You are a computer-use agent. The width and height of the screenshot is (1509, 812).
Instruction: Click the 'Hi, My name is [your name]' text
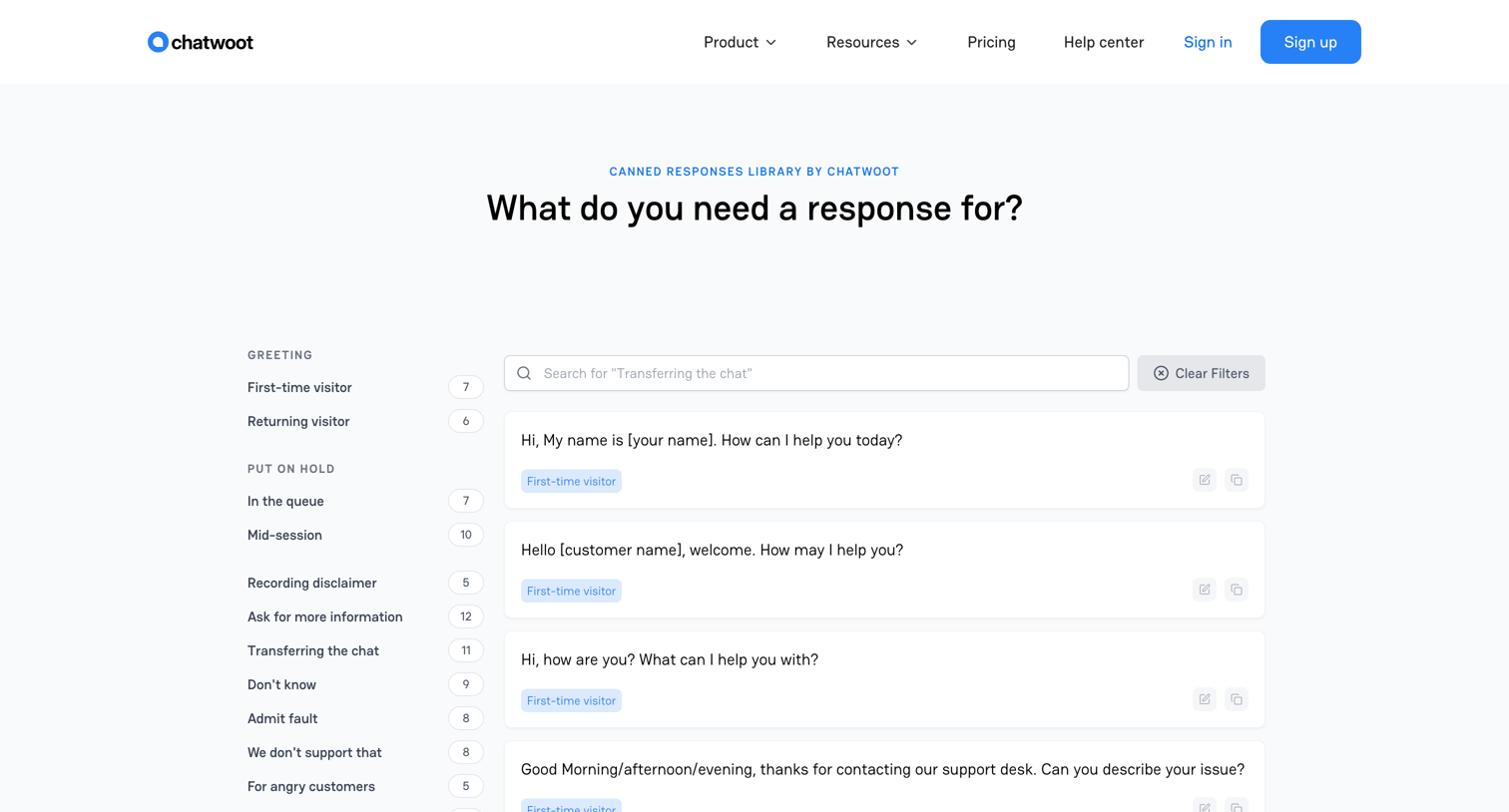point(712,440)
